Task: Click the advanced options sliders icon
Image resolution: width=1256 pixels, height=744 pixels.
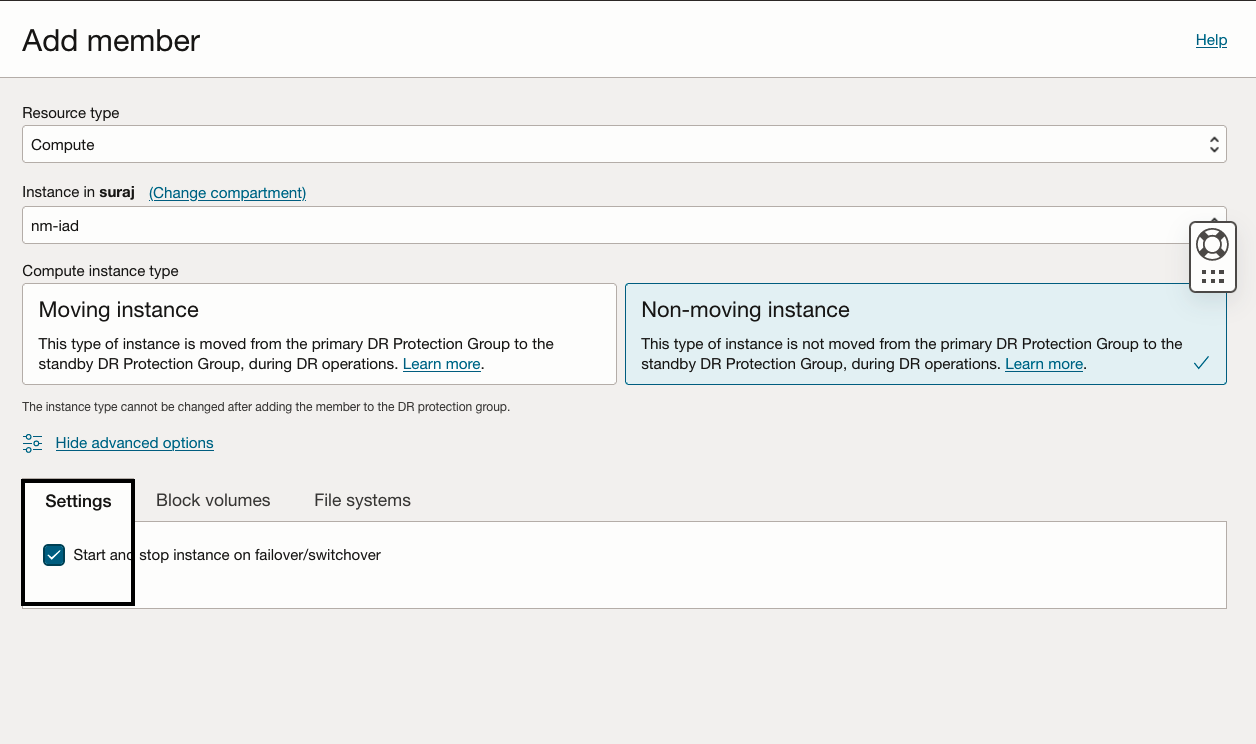Action: 33,443
